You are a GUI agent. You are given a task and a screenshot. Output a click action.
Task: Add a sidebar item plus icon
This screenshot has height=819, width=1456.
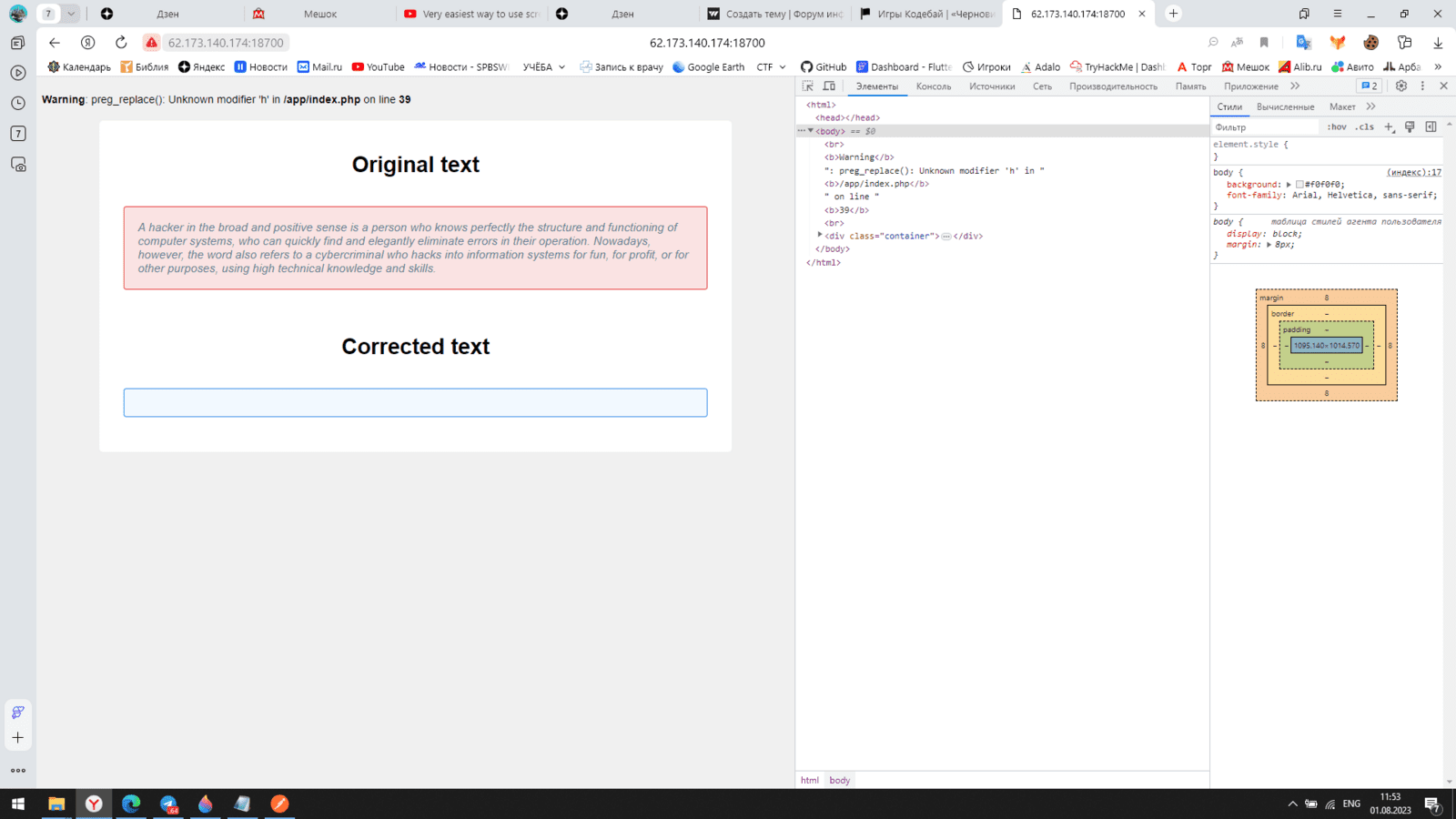(x=18, y=738)
